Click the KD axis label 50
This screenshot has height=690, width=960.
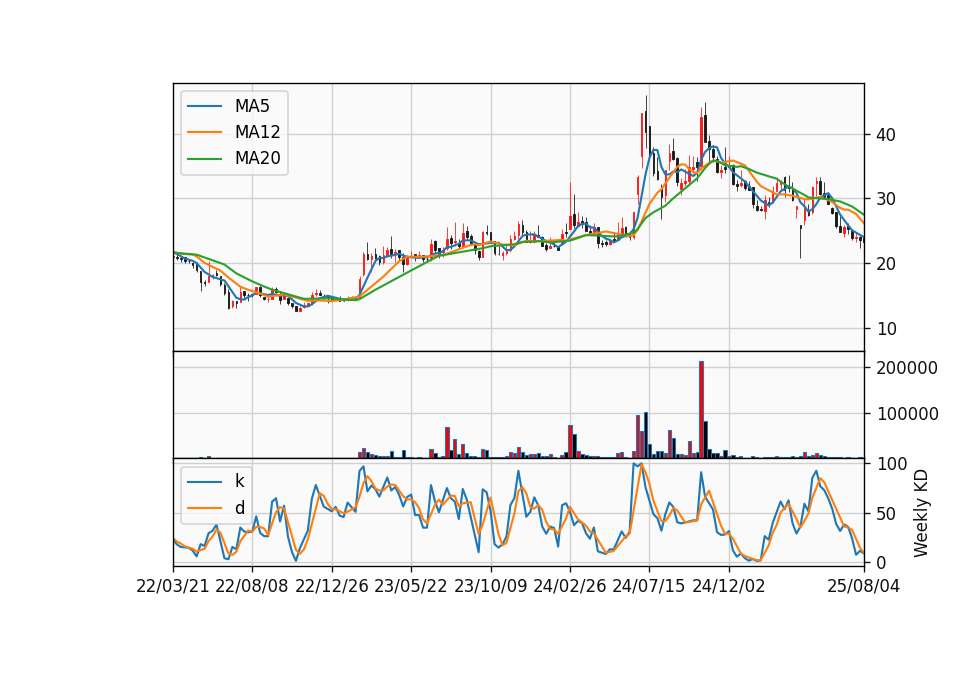[x=886, y=514]
